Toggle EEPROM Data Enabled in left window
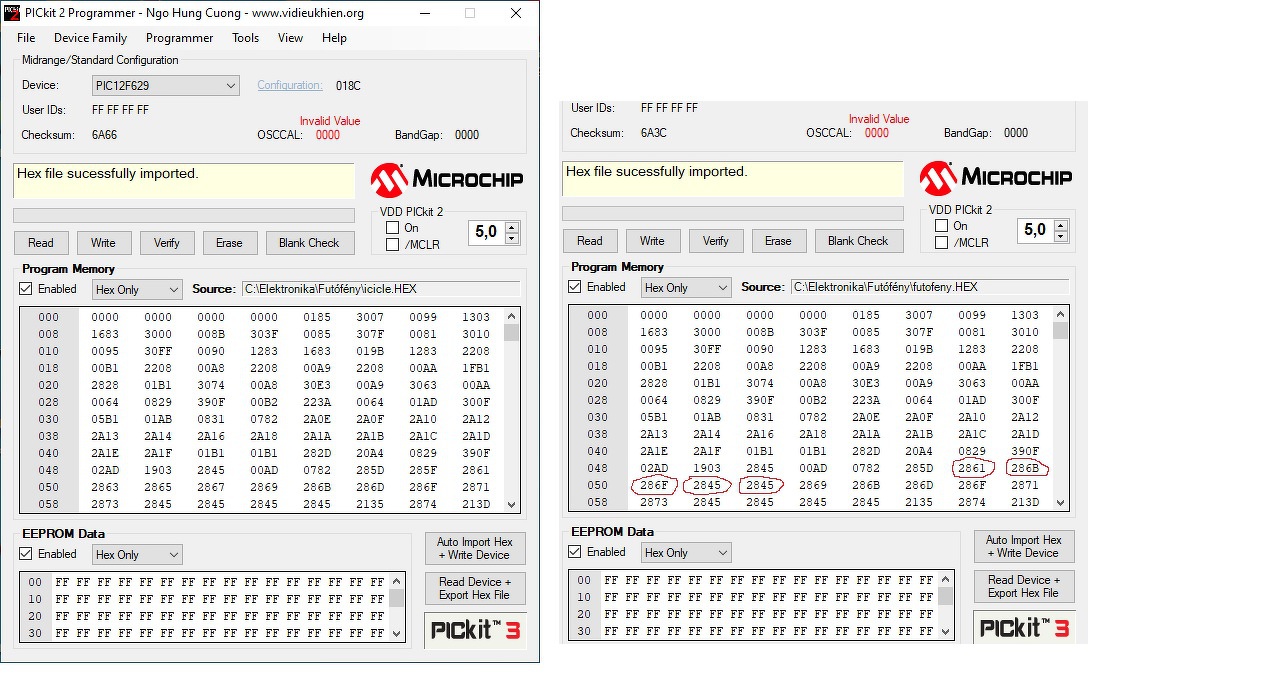The height and width of the screenshot is (686, 1276). pos(26,554)
